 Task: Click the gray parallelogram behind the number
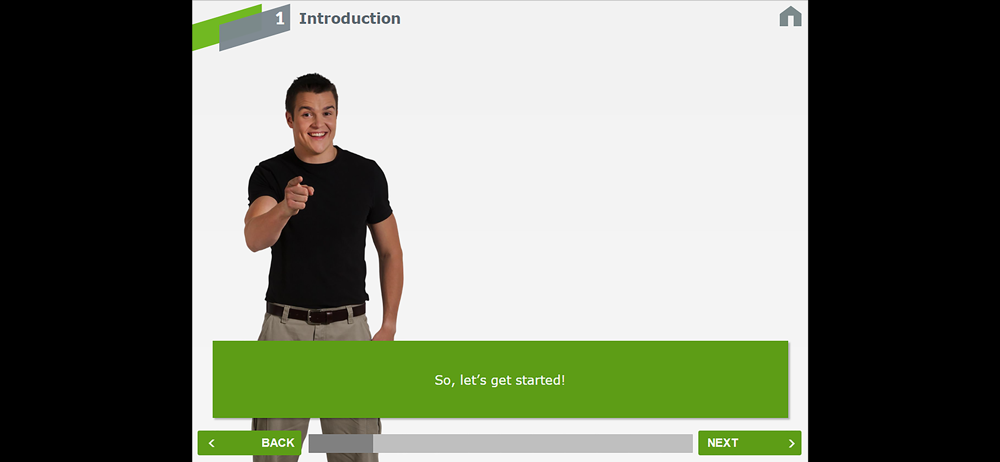(254, 27)
